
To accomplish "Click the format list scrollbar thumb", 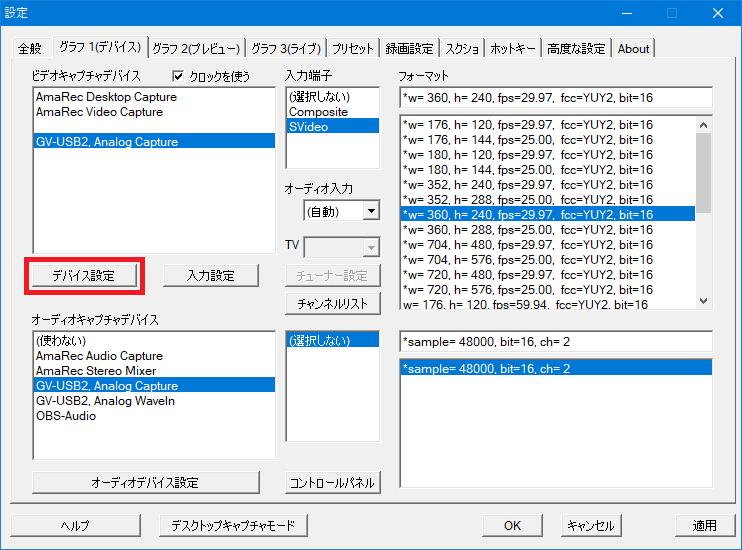I will 703,173.
